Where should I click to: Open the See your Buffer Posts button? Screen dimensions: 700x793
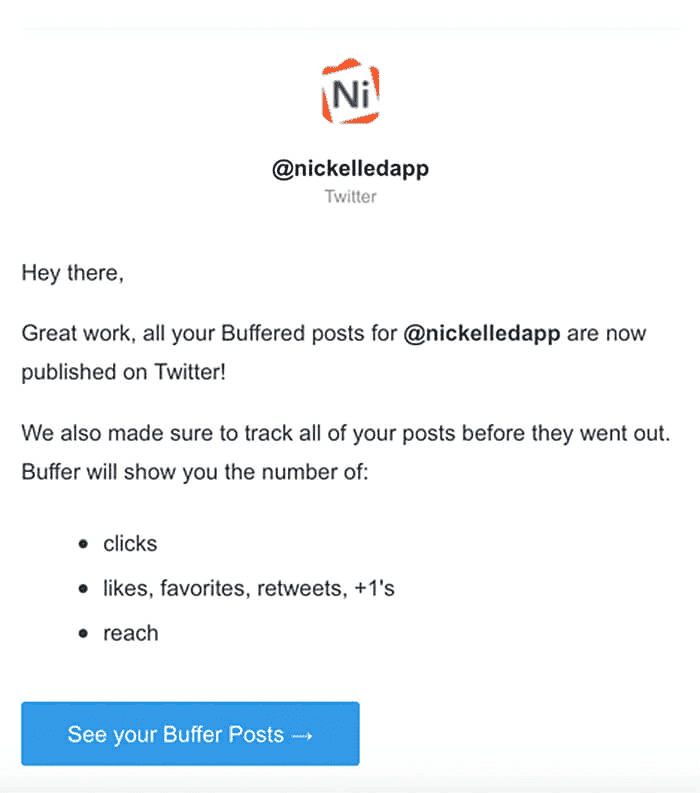[190, 734]
